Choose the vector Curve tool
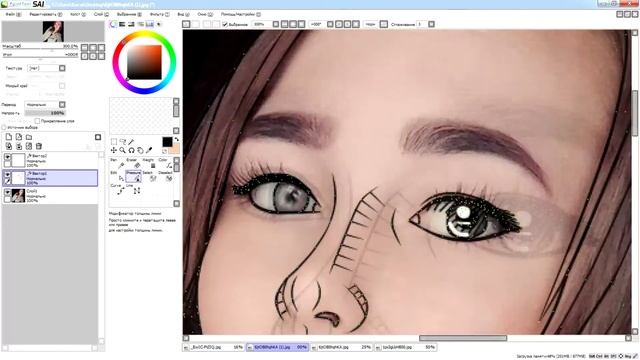The height and width of the screenshot is (360, 640). [118, 189]
